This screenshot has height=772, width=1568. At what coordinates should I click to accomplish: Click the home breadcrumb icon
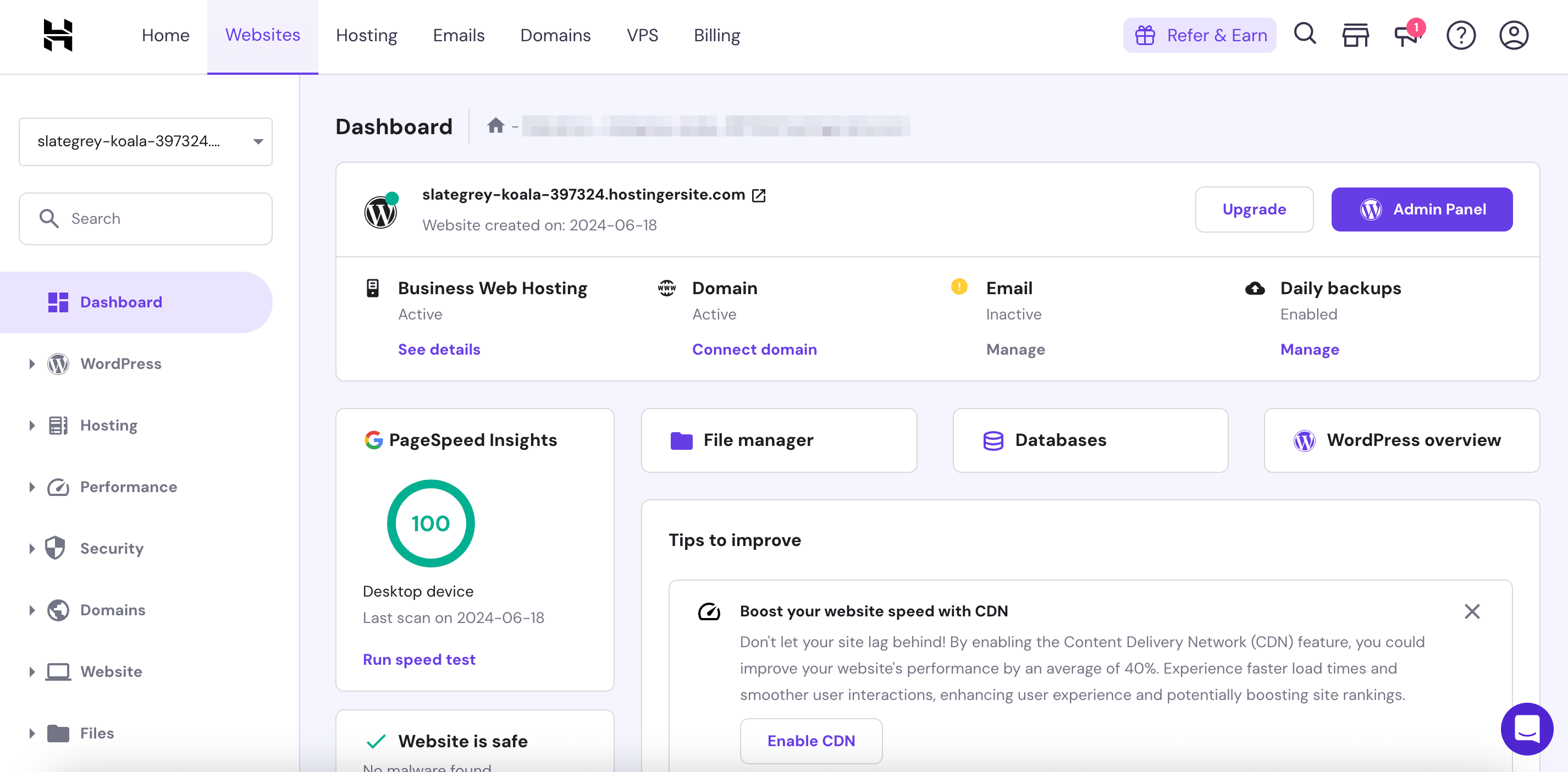[495, 125]
